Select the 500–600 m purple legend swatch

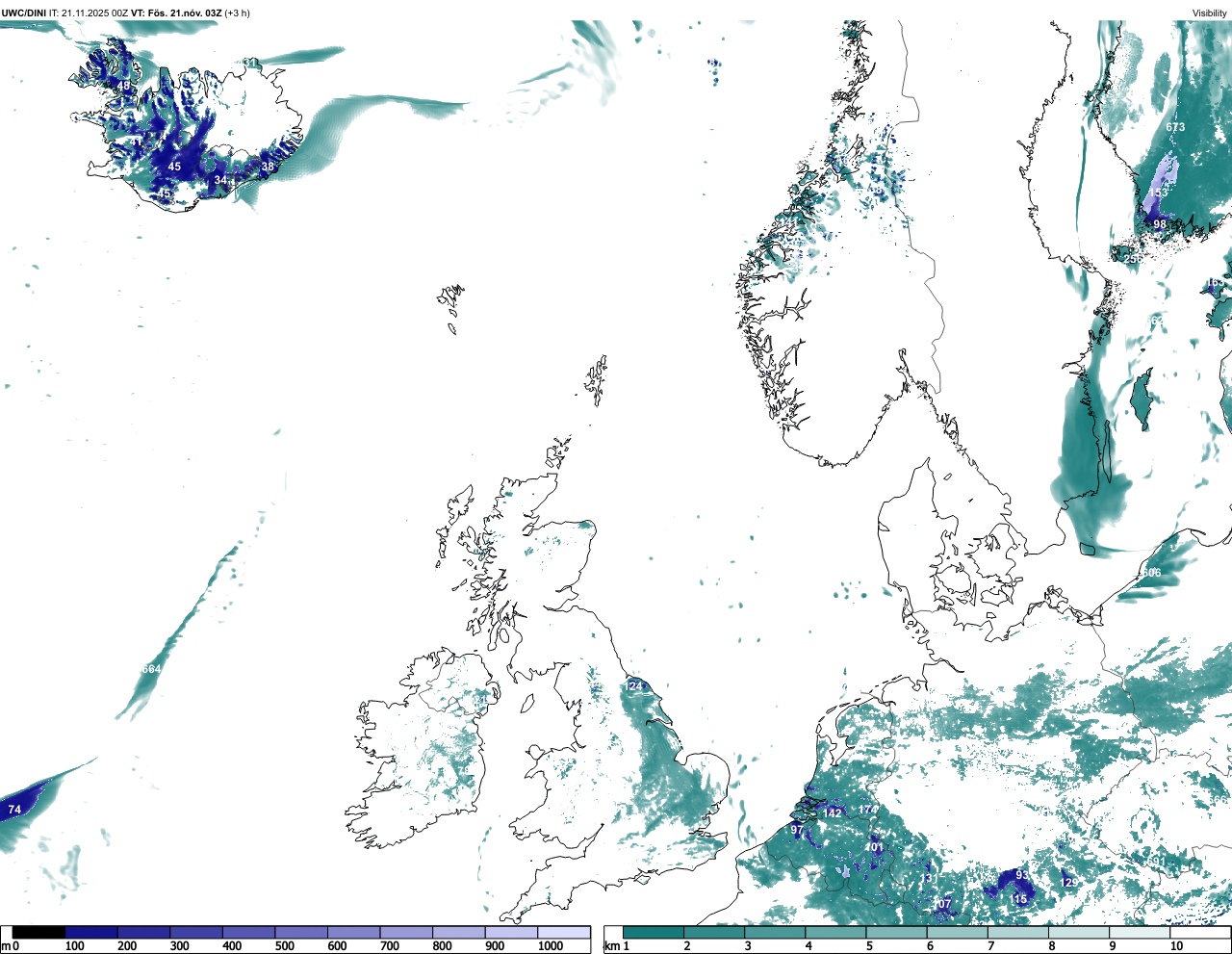[301, 932]
